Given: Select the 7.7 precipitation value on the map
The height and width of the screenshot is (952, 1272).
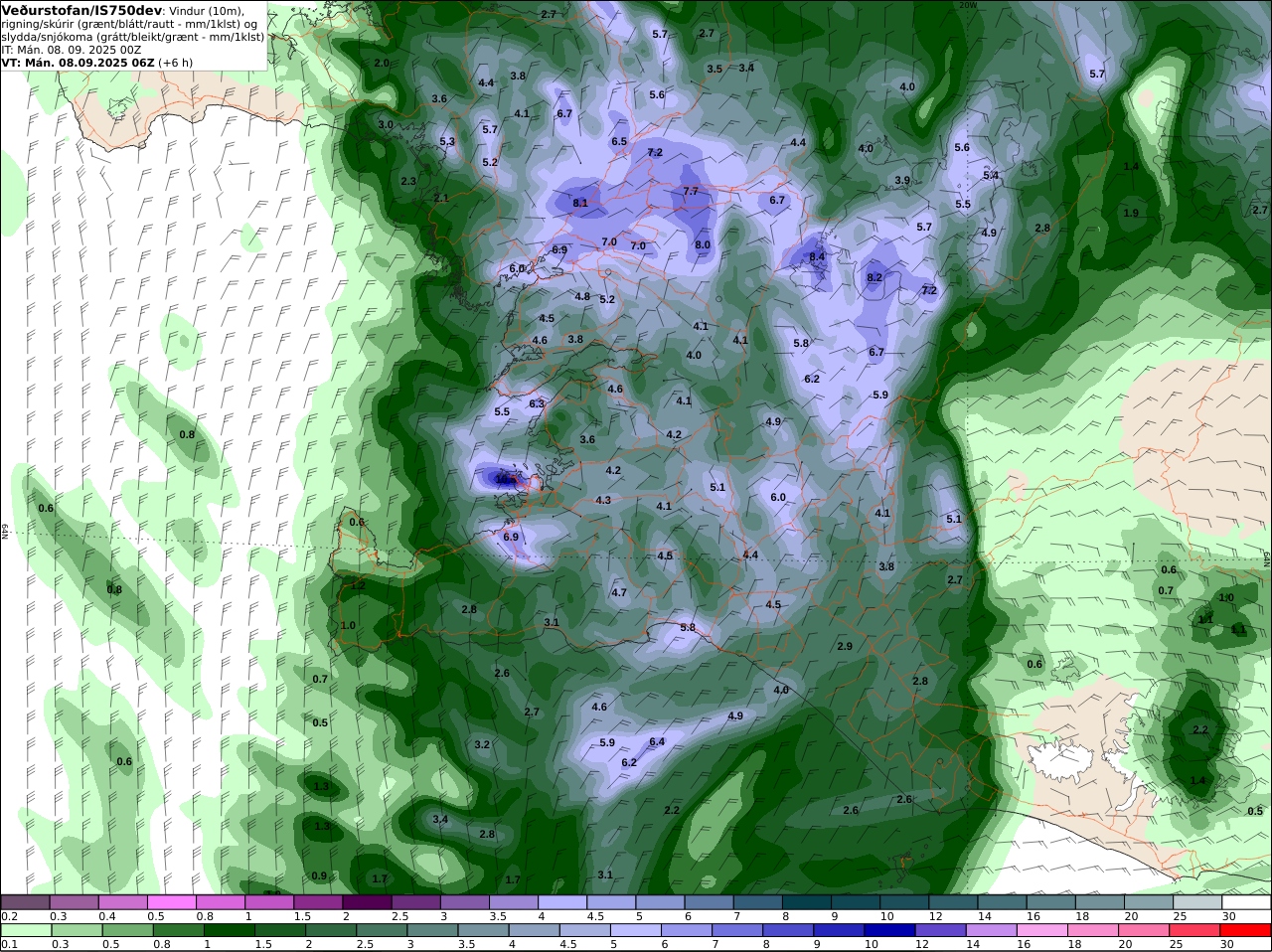Looking at the screenshot, I should coord(691,191).
